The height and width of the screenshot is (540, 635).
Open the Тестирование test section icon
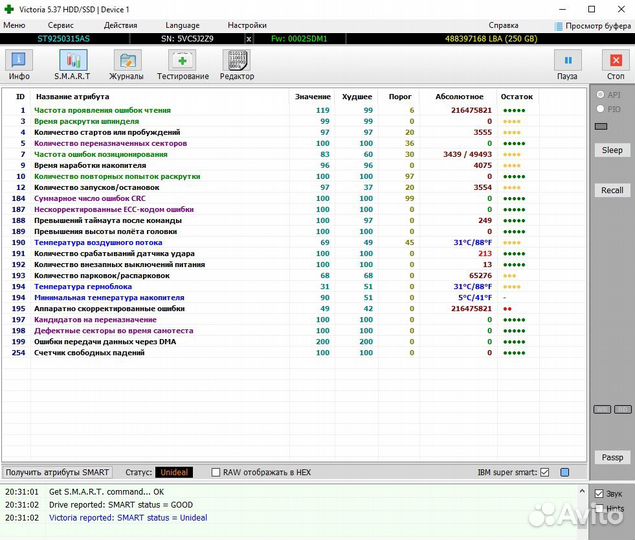point(182,65)
